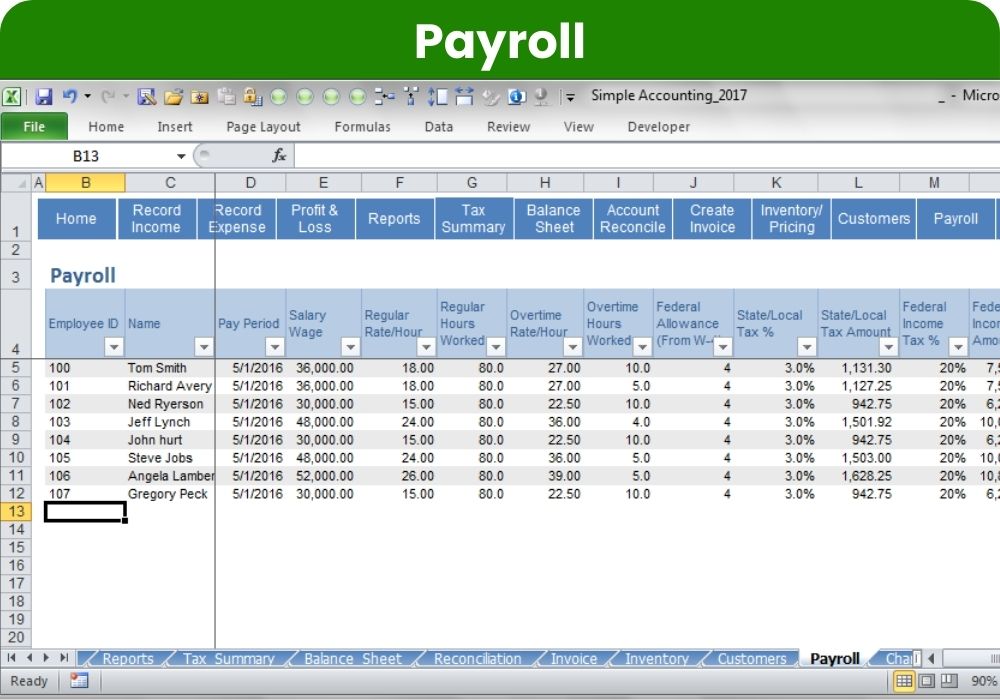
Task: Switch to Normal view in status bar
Action: pos(904,681)
